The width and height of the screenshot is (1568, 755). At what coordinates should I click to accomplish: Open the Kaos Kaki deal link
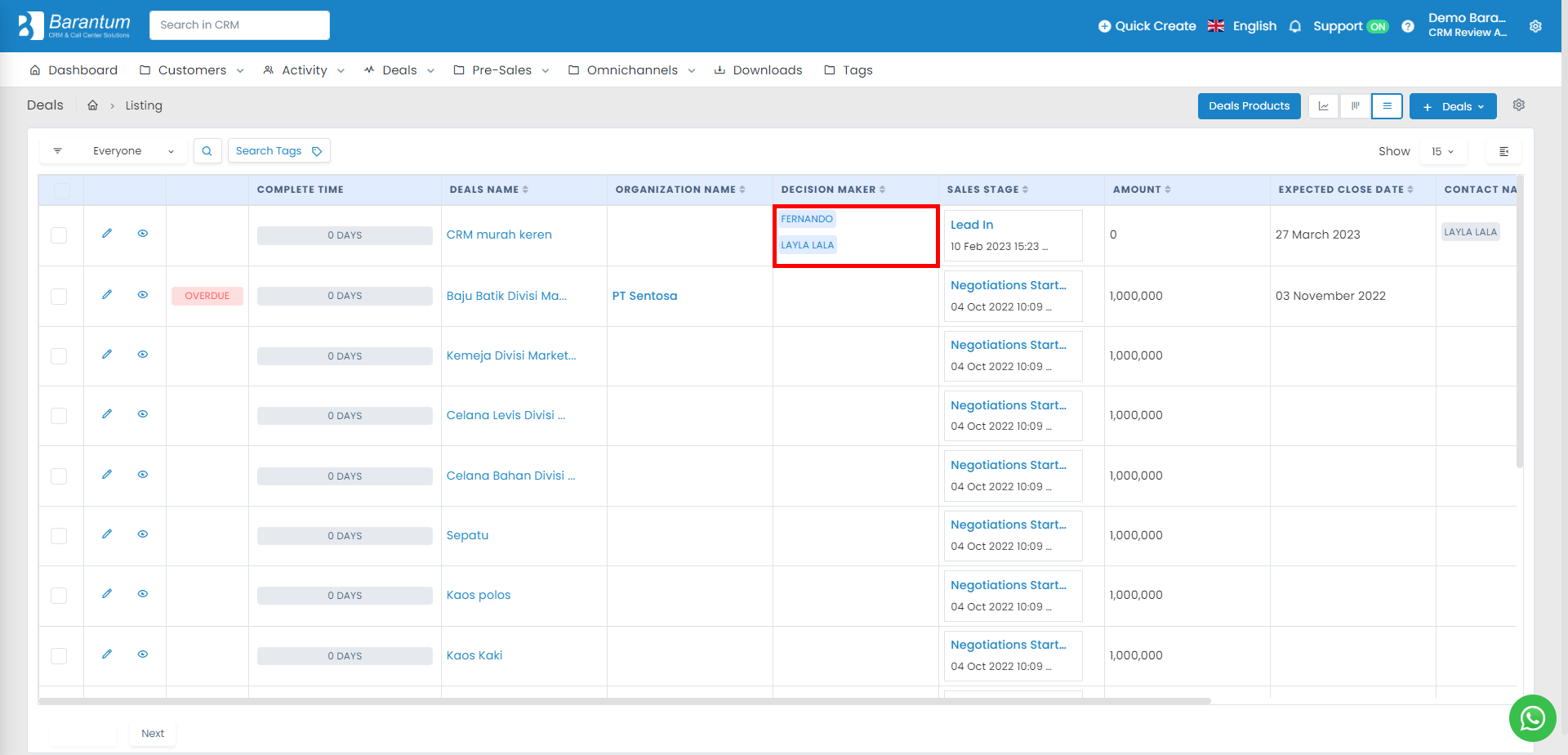474,655
